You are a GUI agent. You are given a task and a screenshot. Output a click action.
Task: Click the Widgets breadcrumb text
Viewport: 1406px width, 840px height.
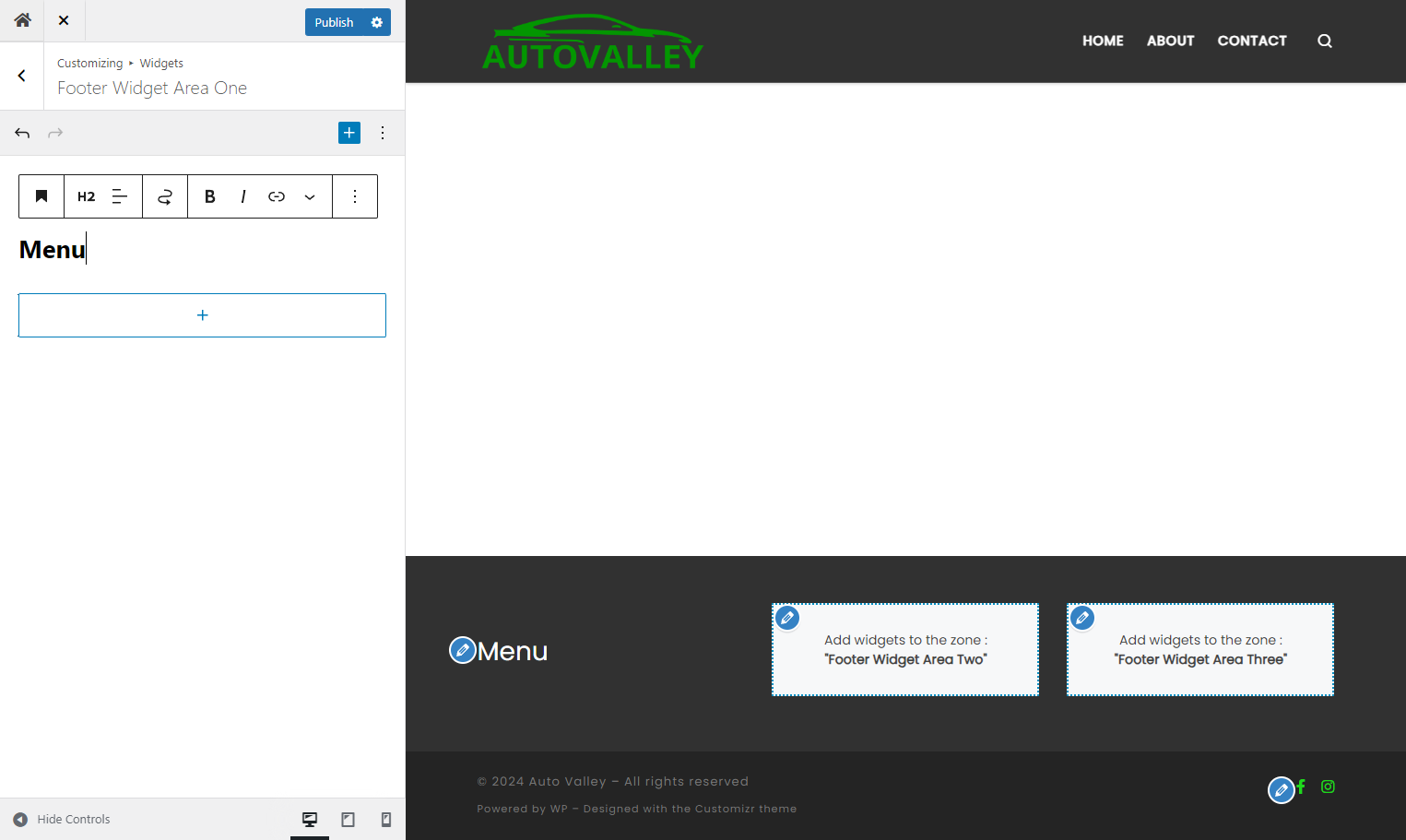pyautogui.click(x=161, y=63)
